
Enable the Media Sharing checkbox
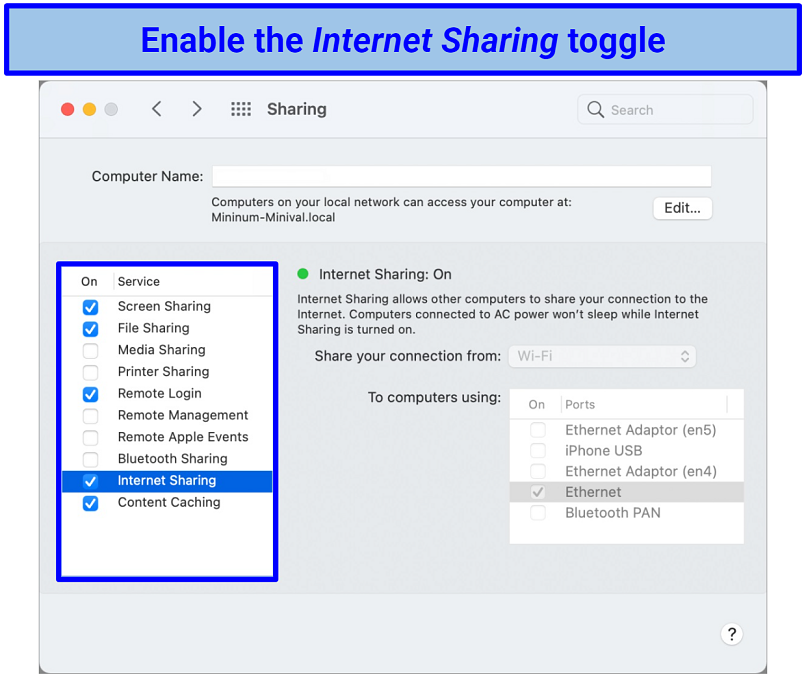[90, 351]
